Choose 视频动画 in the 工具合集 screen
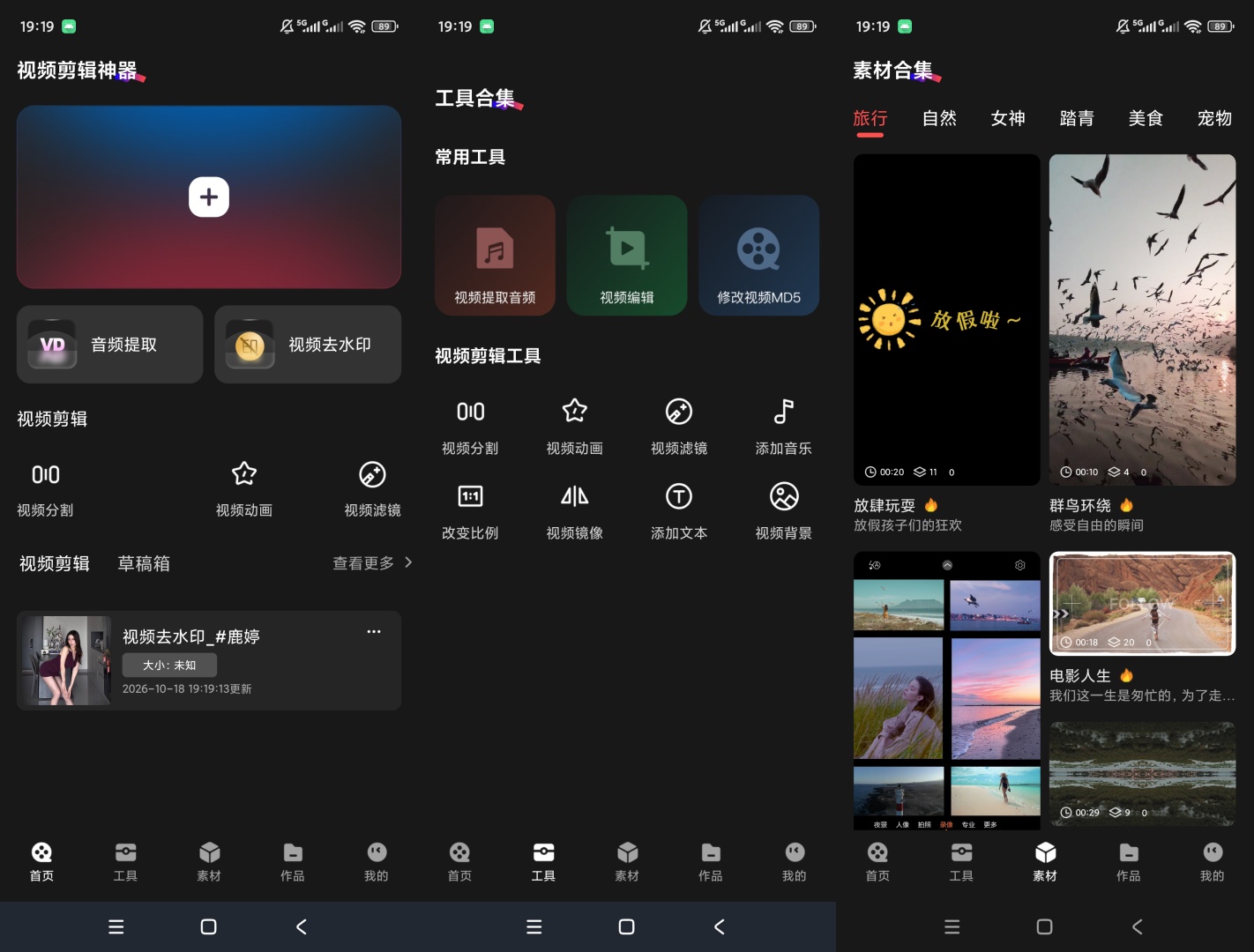Screen dimensions: 1254x952 pyautogui.click(x=575, y=427)
